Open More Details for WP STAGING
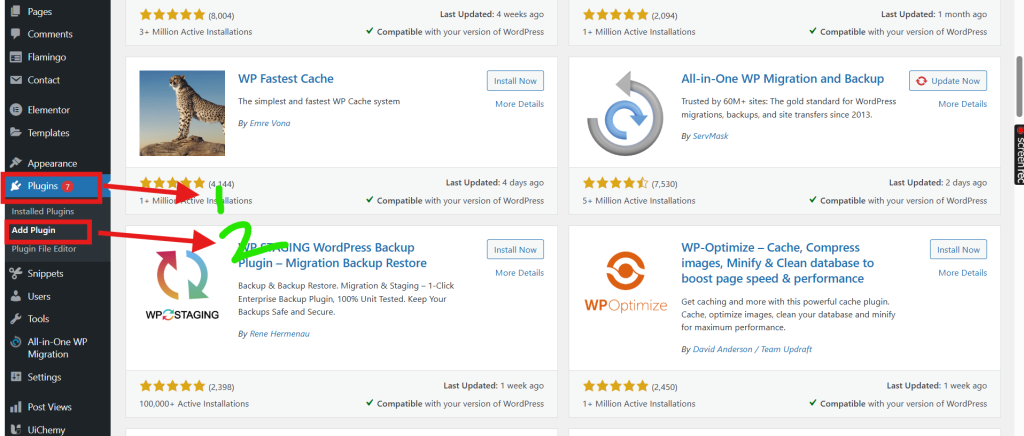1024x436 pixels. pos(519,273)
